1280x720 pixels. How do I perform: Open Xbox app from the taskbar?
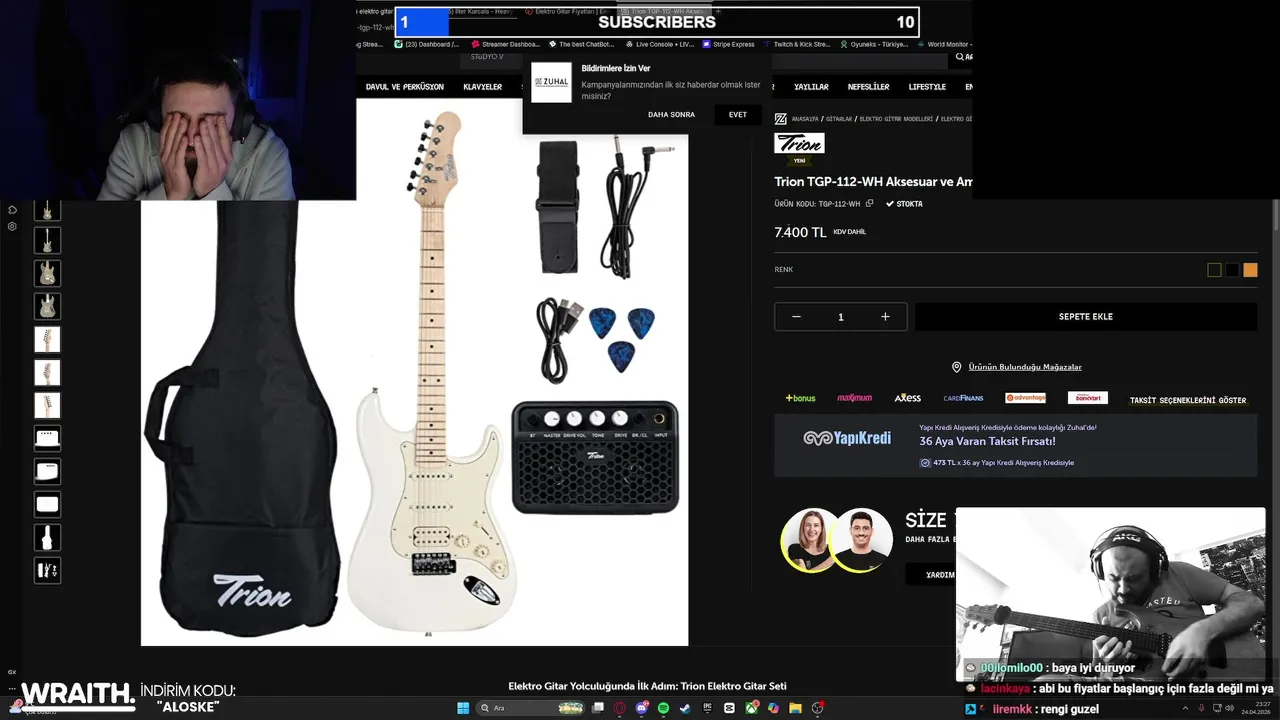tap(751, 708)
